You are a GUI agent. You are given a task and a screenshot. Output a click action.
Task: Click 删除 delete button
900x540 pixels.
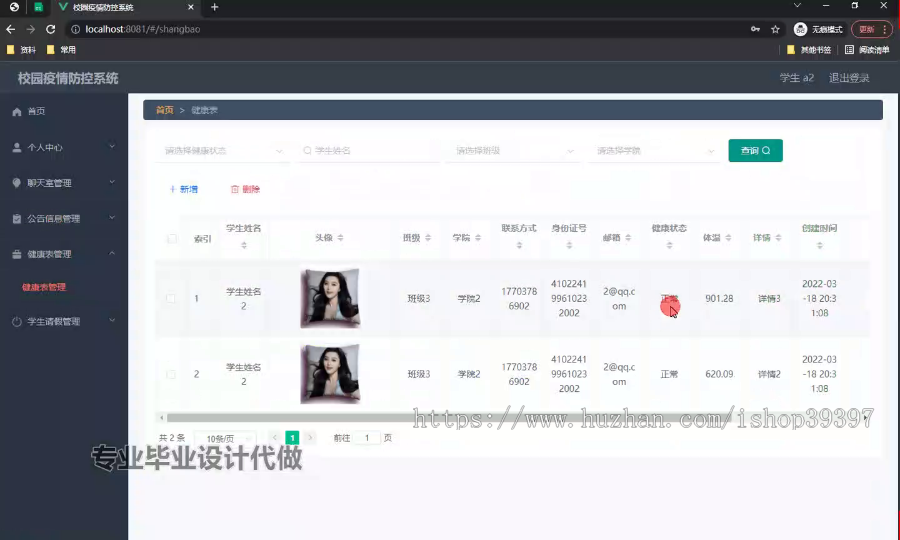click(245, 189)
